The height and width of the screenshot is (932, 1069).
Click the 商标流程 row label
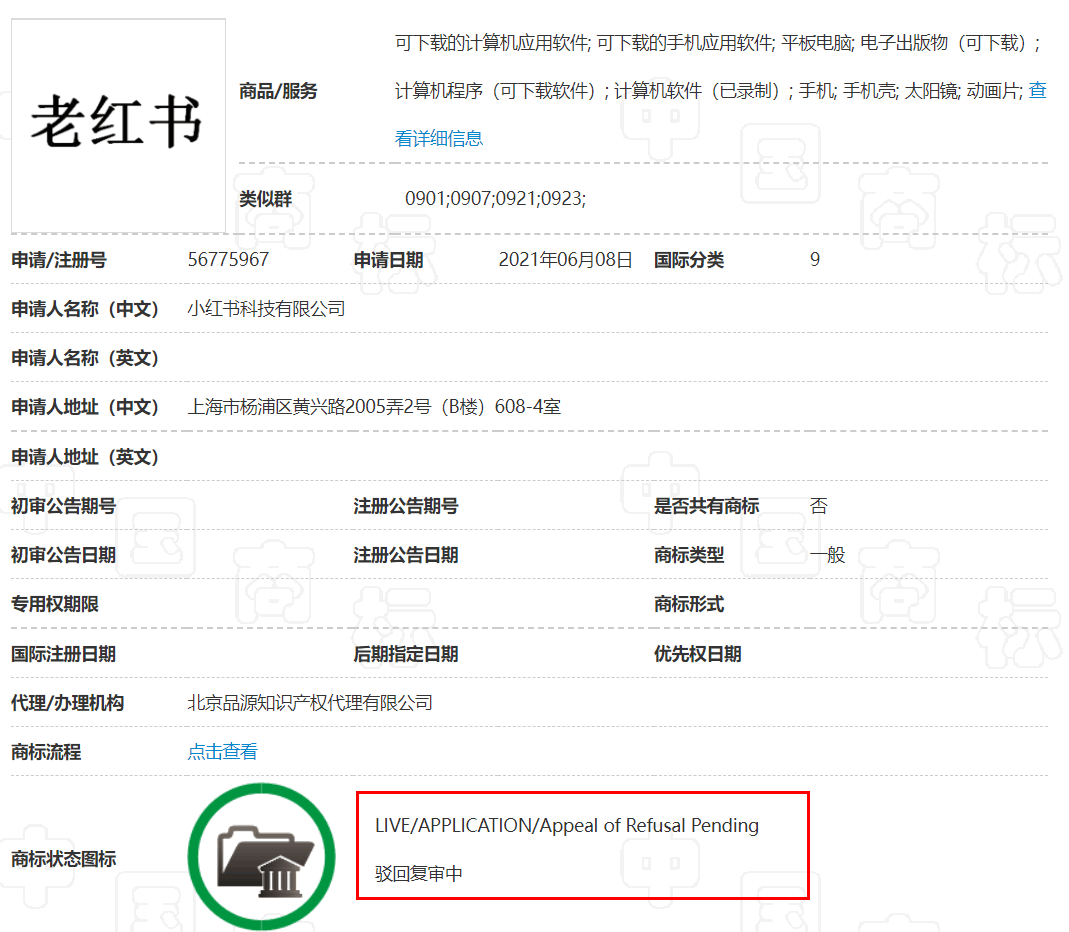point(46,752)
